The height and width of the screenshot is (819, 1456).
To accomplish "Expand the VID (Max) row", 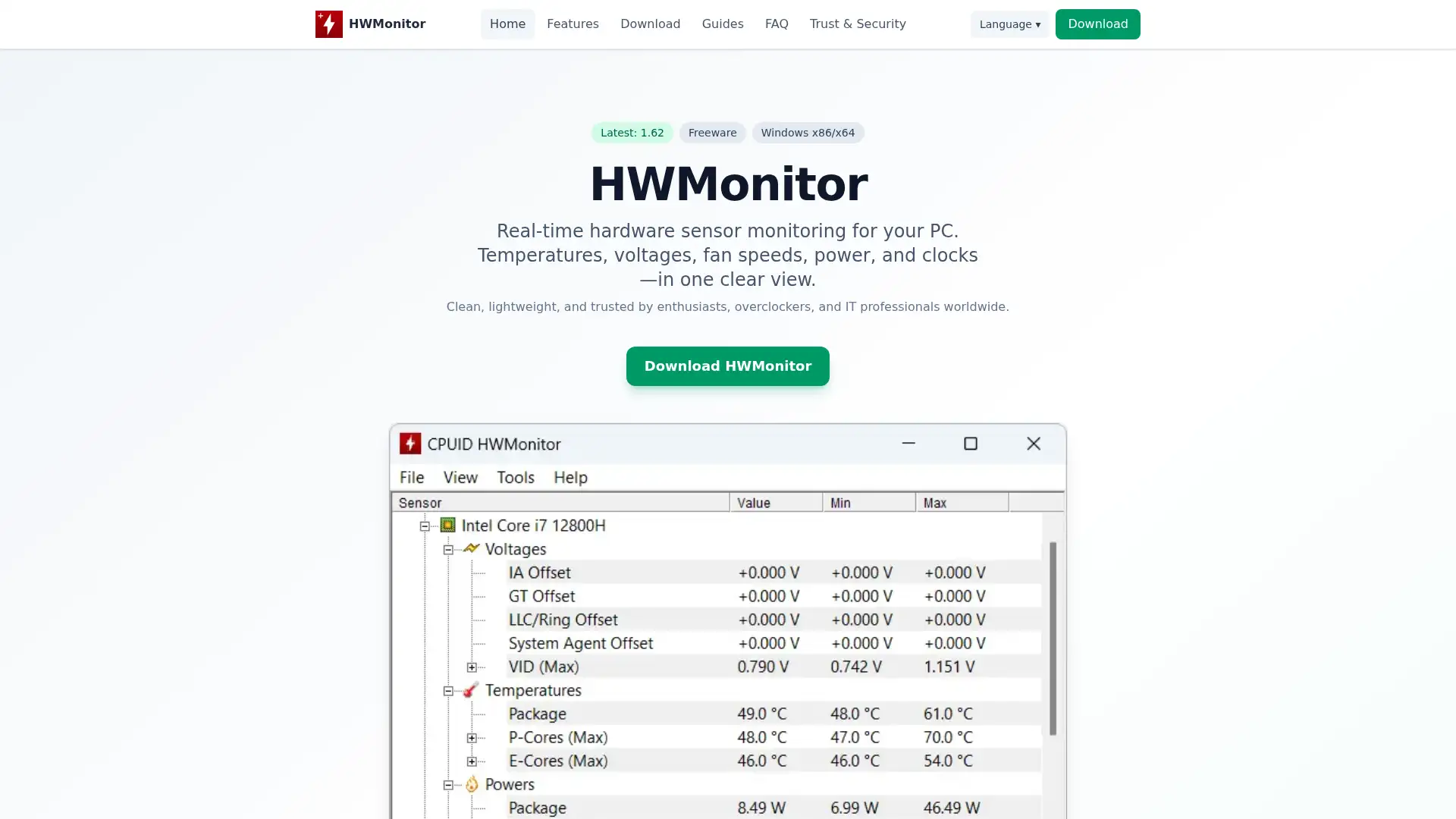I will [x=472, y=667].
